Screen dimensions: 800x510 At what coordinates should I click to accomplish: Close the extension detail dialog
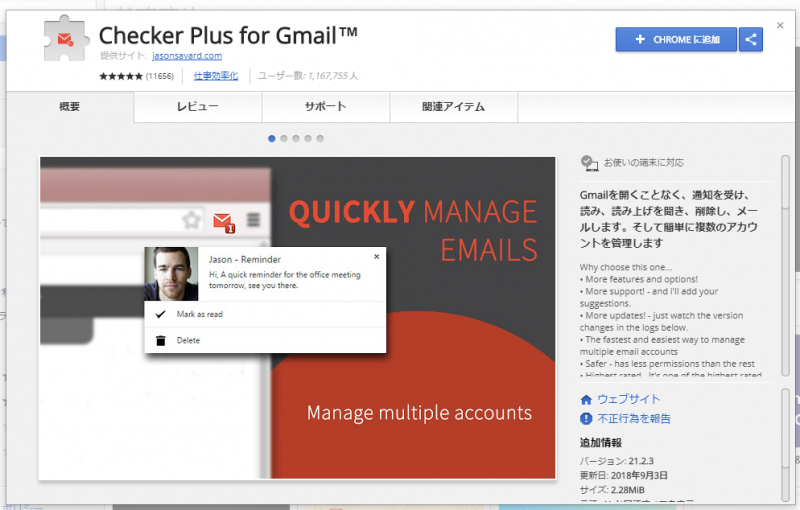[780, 25]
